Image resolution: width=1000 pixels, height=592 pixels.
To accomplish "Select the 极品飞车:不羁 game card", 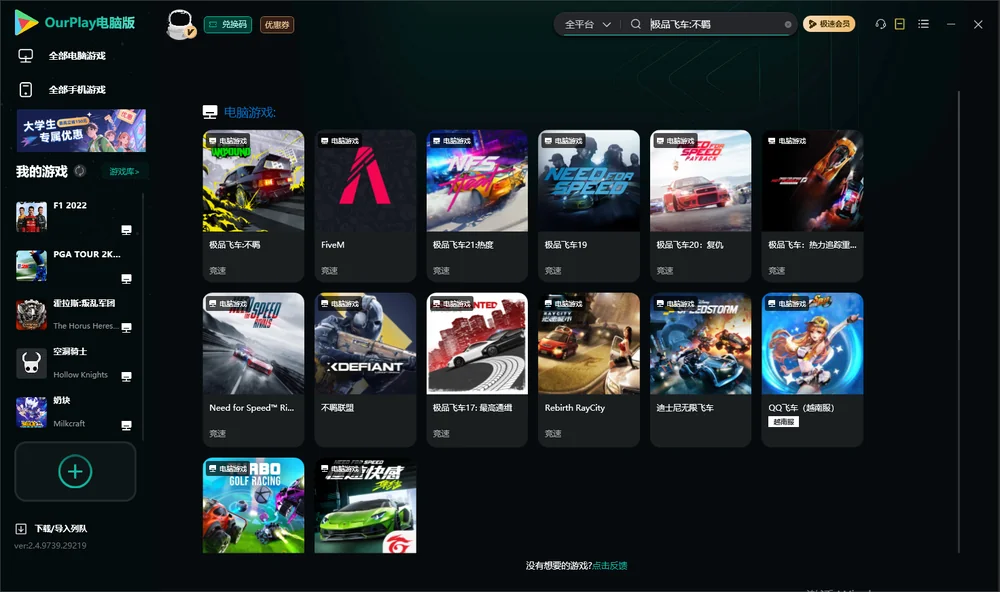I will (x=253, y=205).
